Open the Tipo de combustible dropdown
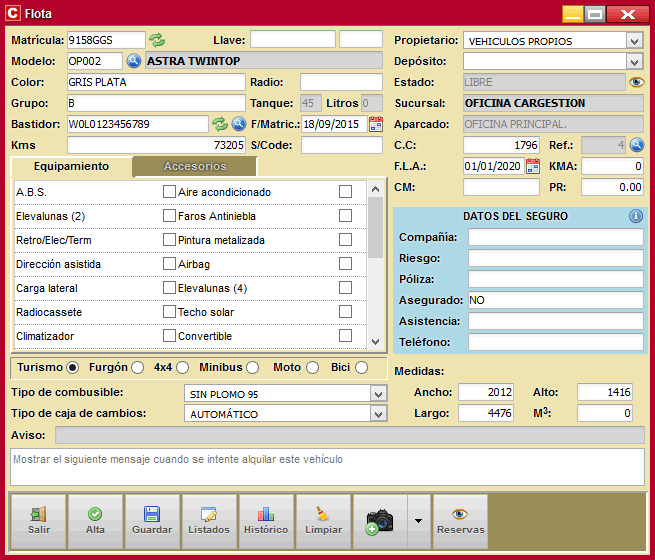The height and width of the screenshot is (560, 655). click(x=377, y=393)
